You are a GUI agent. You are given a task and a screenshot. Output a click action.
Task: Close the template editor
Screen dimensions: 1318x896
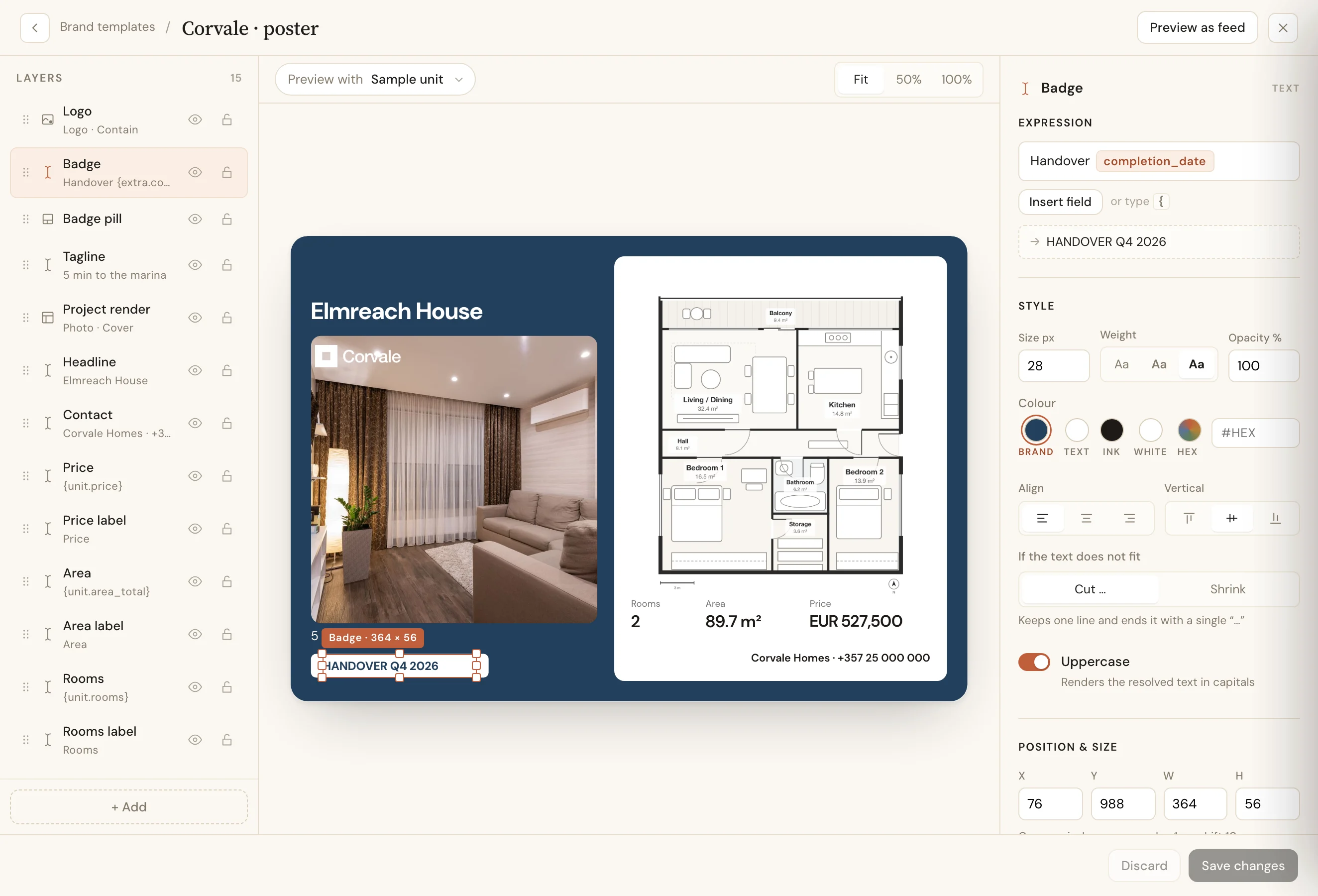point(1283,28)
